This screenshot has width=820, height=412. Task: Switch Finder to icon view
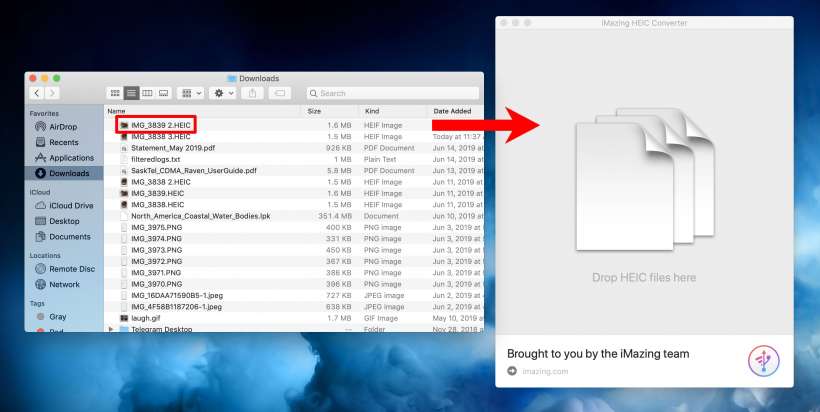(115, 93)
